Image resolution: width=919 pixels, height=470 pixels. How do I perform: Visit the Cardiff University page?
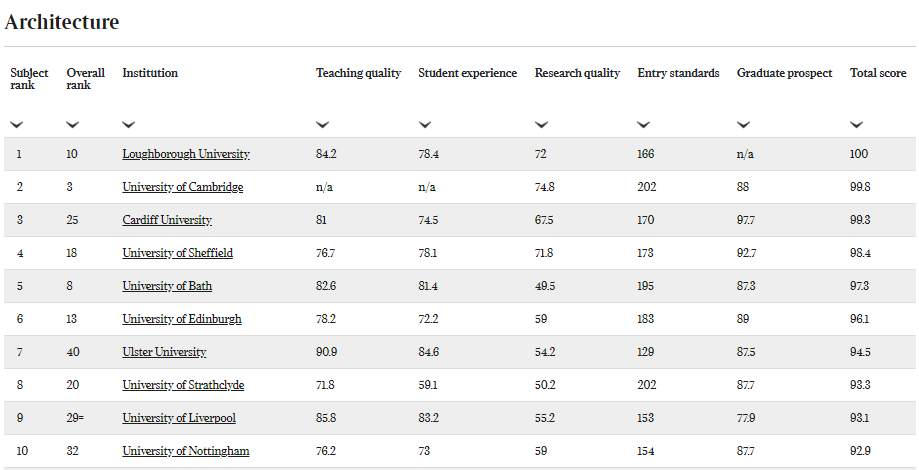(167, 220)
